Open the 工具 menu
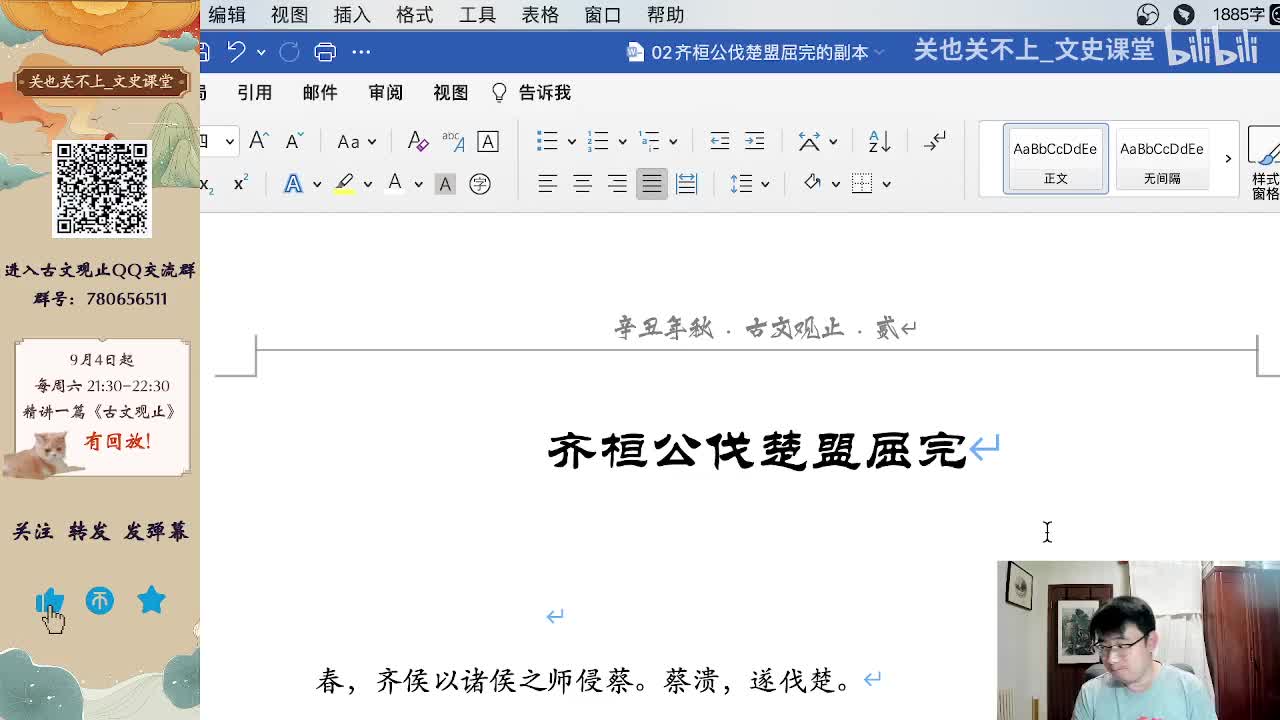Image resolution: width=1280 pixels, height=720 pixels. pos(477,14)
